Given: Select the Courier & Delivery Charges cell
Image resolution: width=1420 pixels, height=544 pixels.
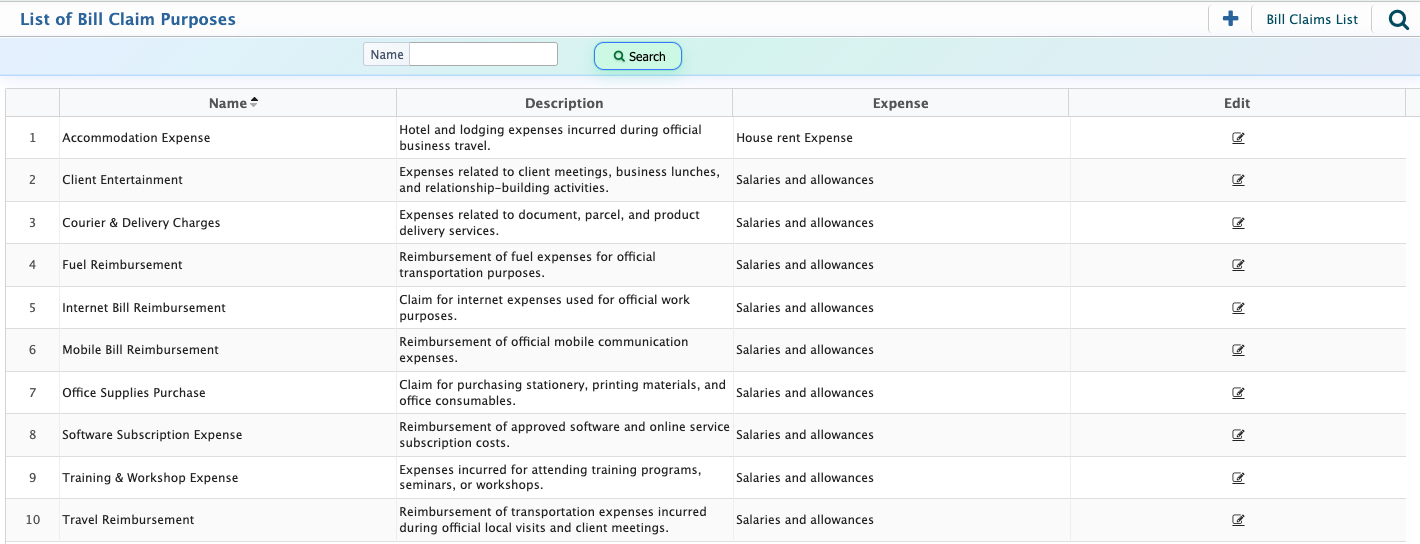Looking at the screenshot, I should (228, 223).
